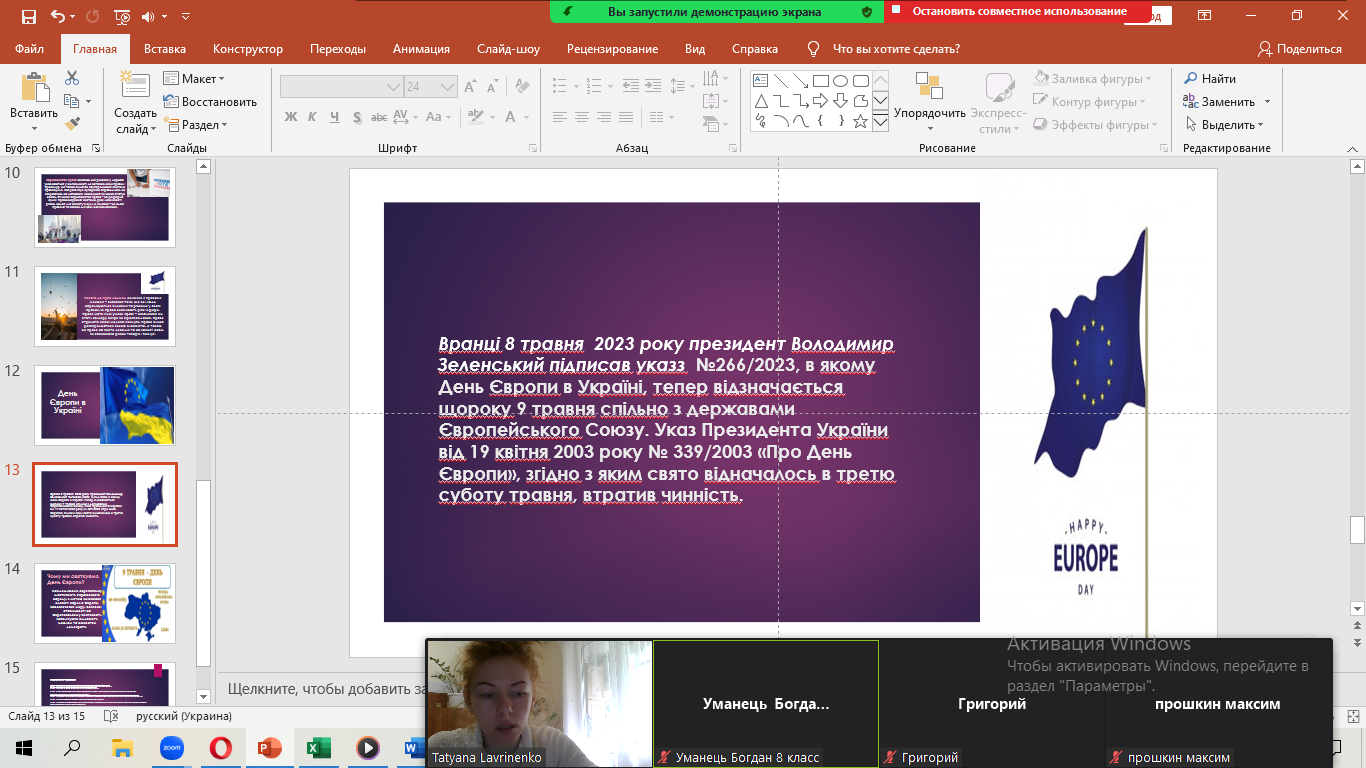Cut selection with the scissors icon

pyautogui.click(x=72, y=78)
